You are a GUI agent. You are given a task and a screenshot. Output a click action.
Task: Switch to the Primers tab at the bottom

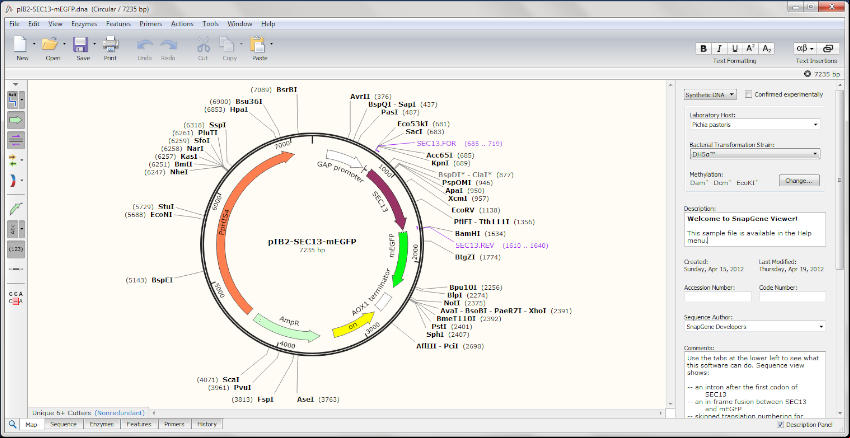pyautogui.click(x=173, y=424)
